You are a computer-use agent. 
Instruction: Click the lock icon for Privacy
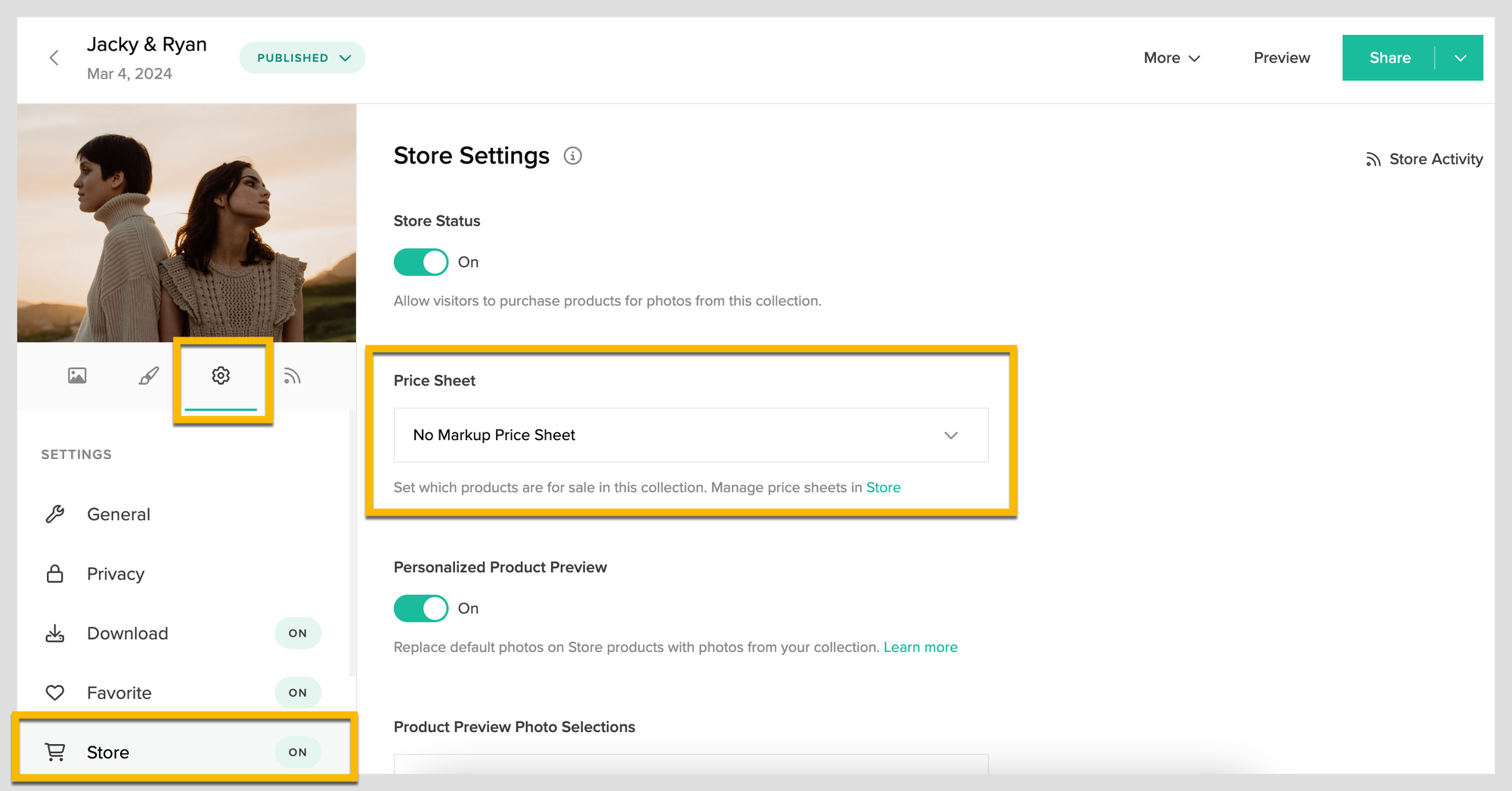[55, 574]
